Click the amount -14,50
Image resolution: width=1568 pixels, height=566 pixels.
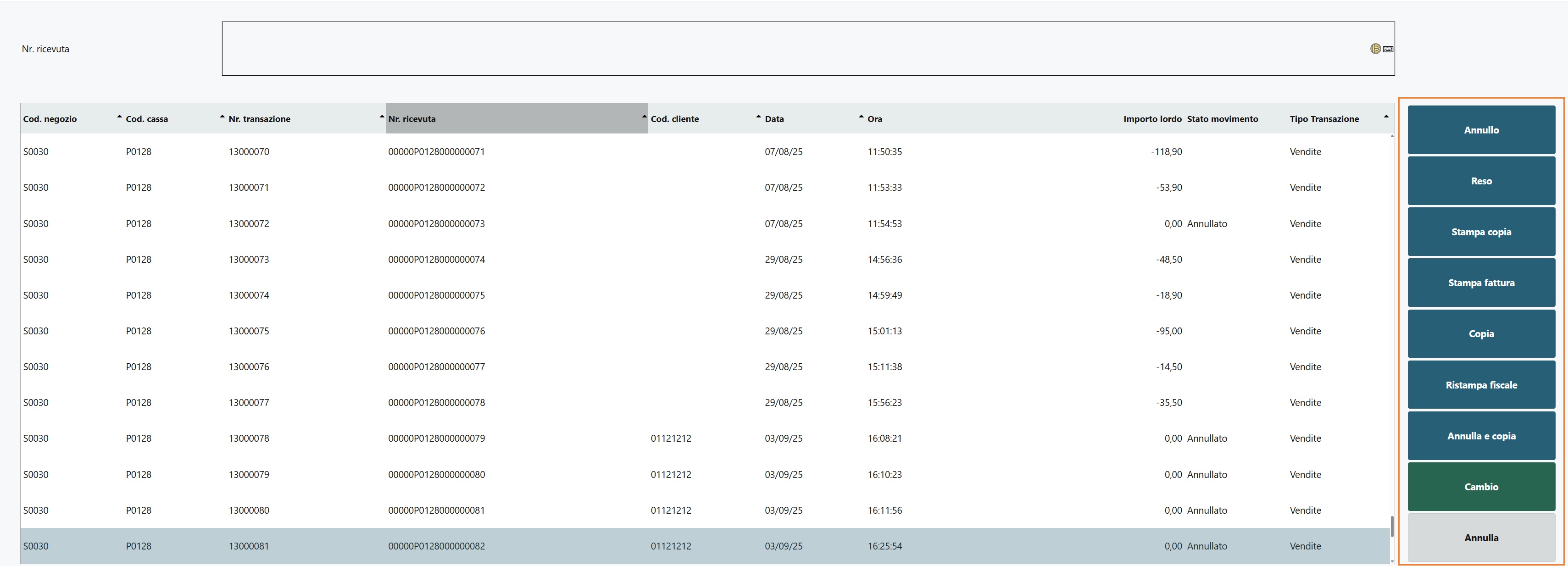[1169, 367]
